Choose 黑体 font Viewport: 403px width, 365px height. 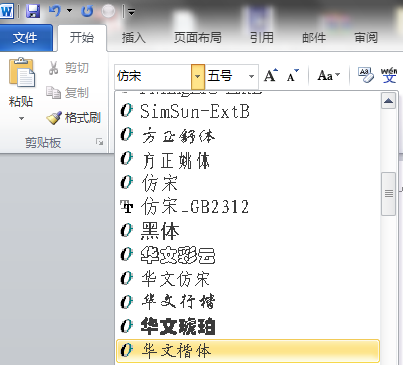(247, 231)
